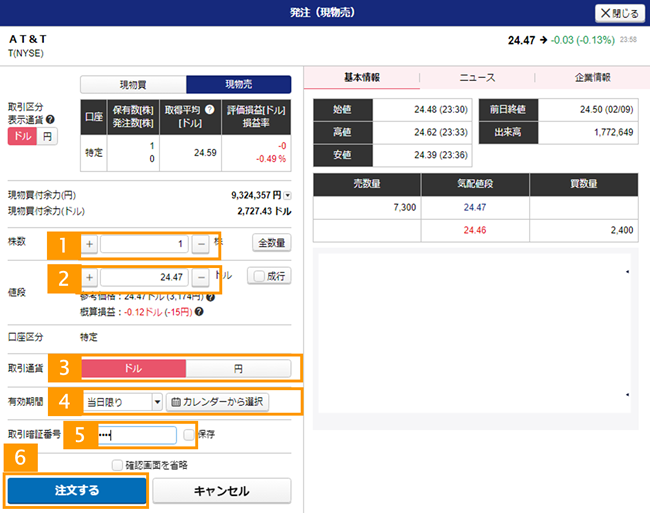
Task: Click the 安値 value 24.39 (23:36)
Action: click(441, 155)
